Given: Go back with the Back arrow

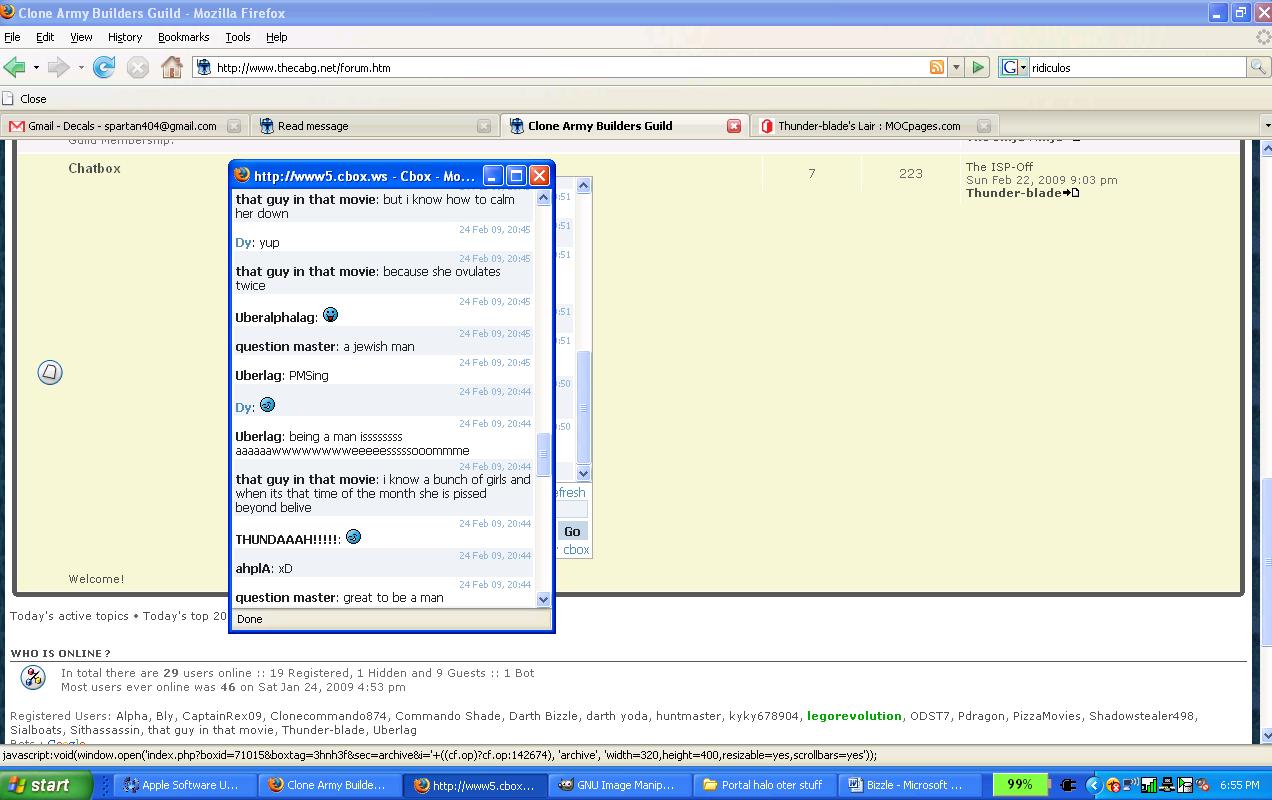Looking at the screenshot, I should 14,67.
